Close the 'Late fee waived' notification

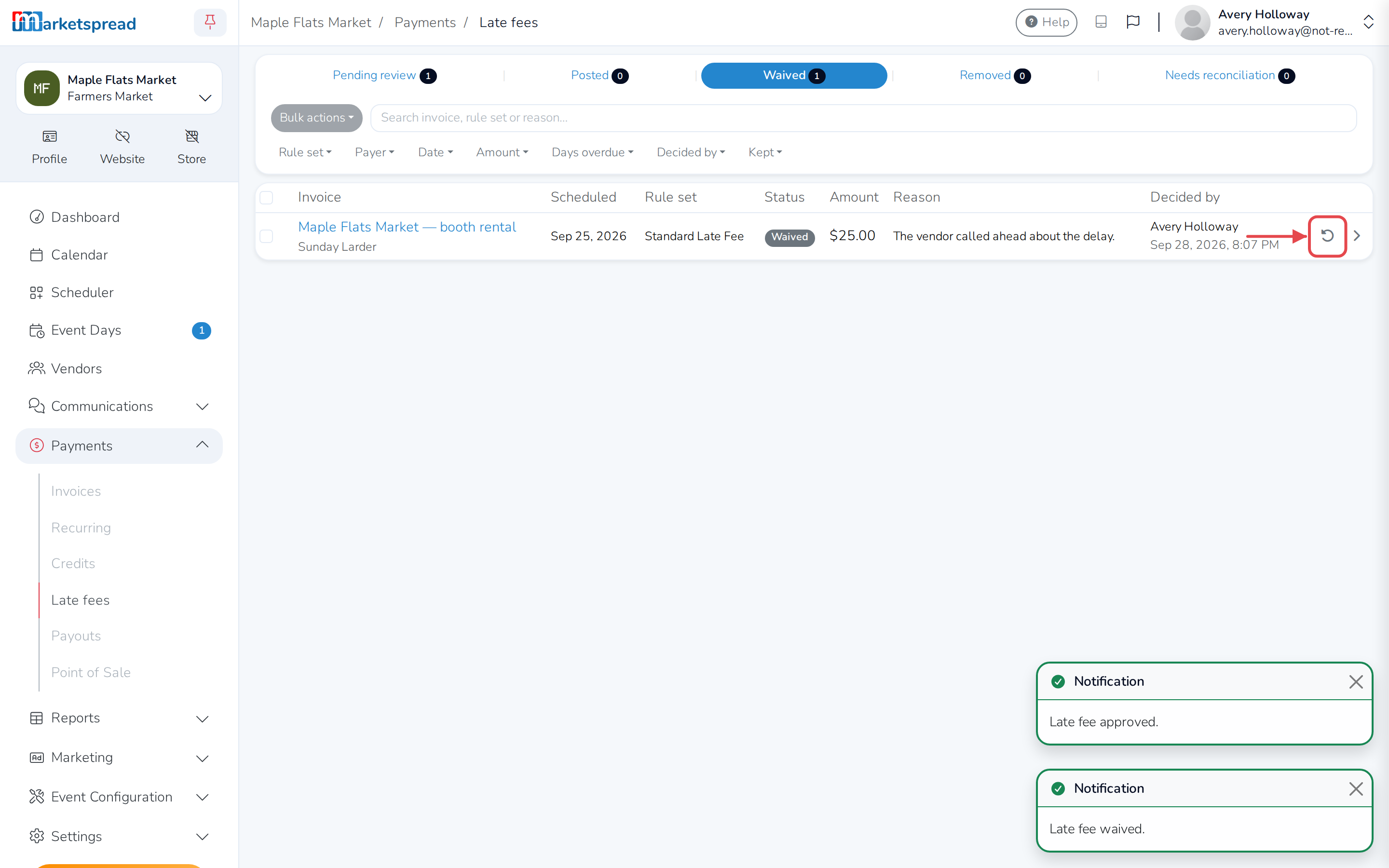(x=1356, y=789)
